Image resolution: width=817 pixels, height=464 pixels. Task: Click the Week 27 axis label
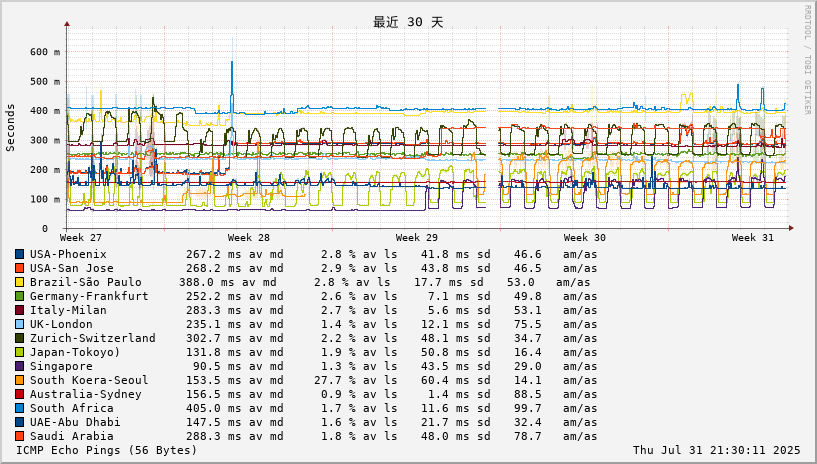[81, 238]
